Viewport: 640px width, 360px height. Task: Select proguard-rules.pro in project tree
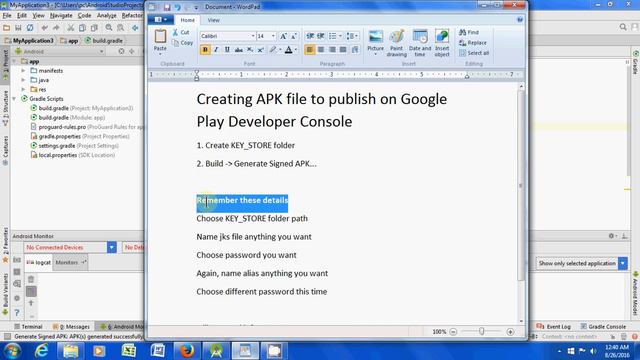[x=62, y=127]
